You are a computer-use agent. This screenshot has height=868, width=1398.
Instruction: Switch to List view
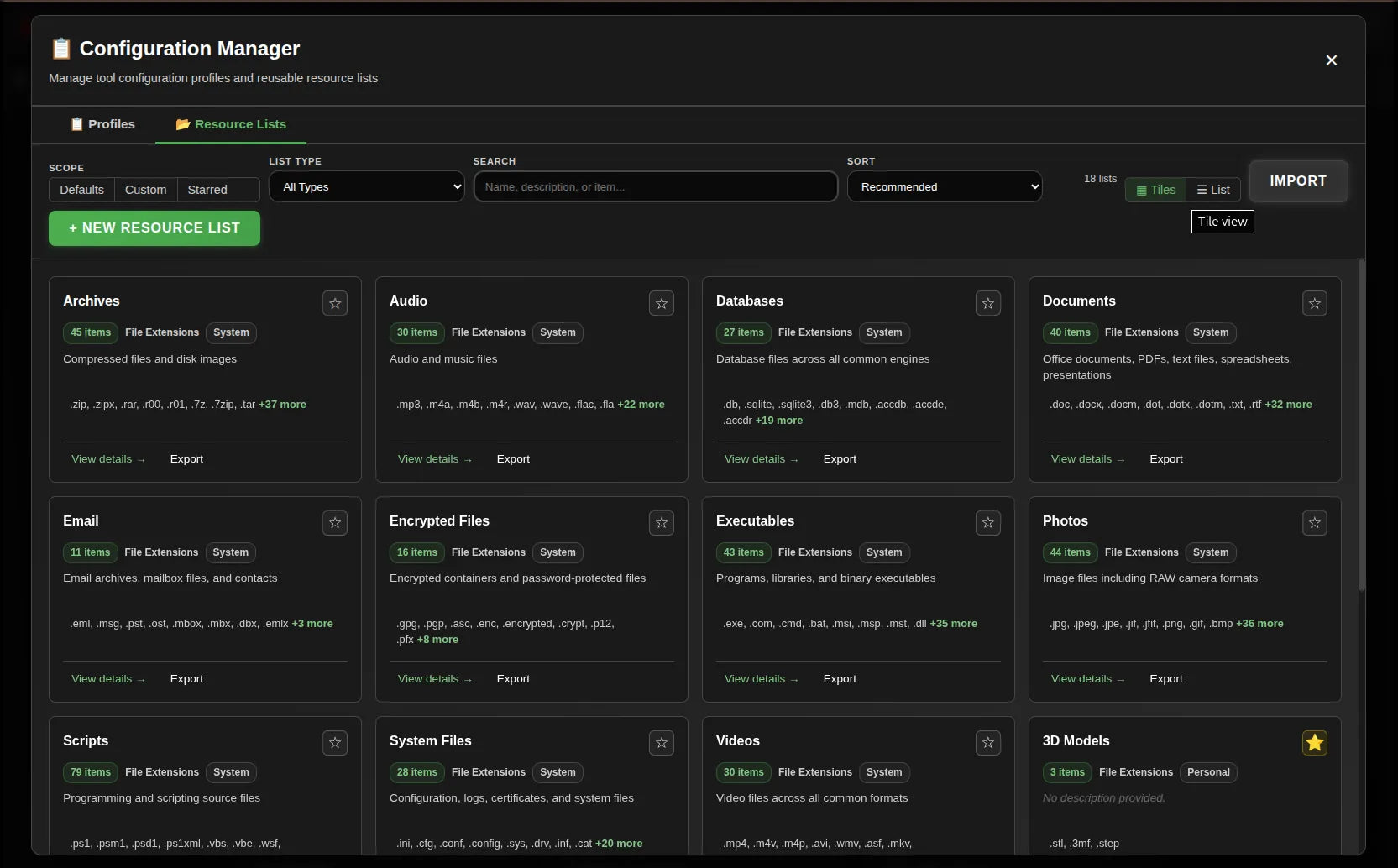pyautogui.click(x=1213, y=190)
